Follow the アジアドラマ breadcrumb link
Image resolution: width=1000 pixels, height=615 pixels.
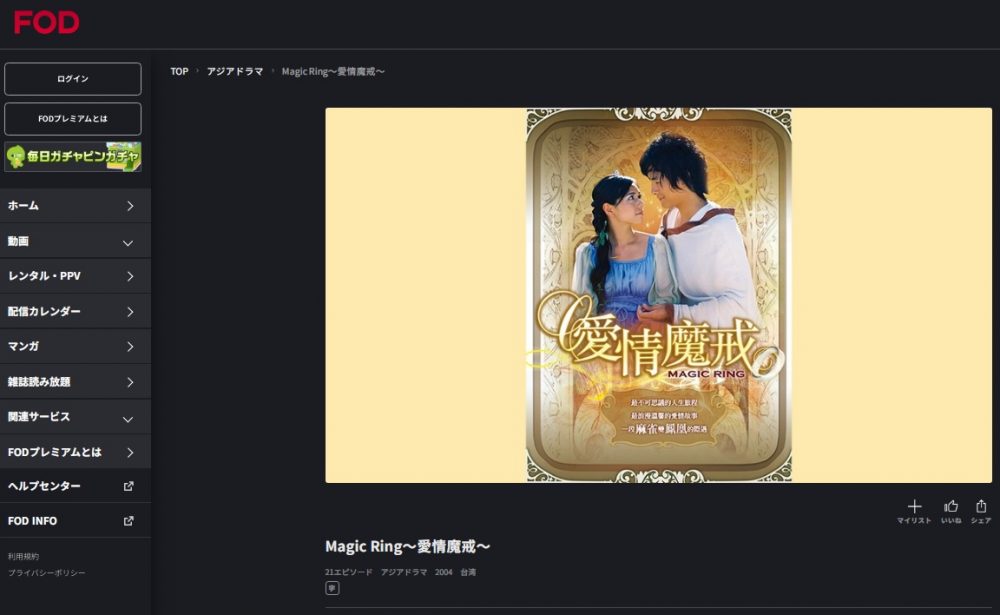[x=235, y=71]
